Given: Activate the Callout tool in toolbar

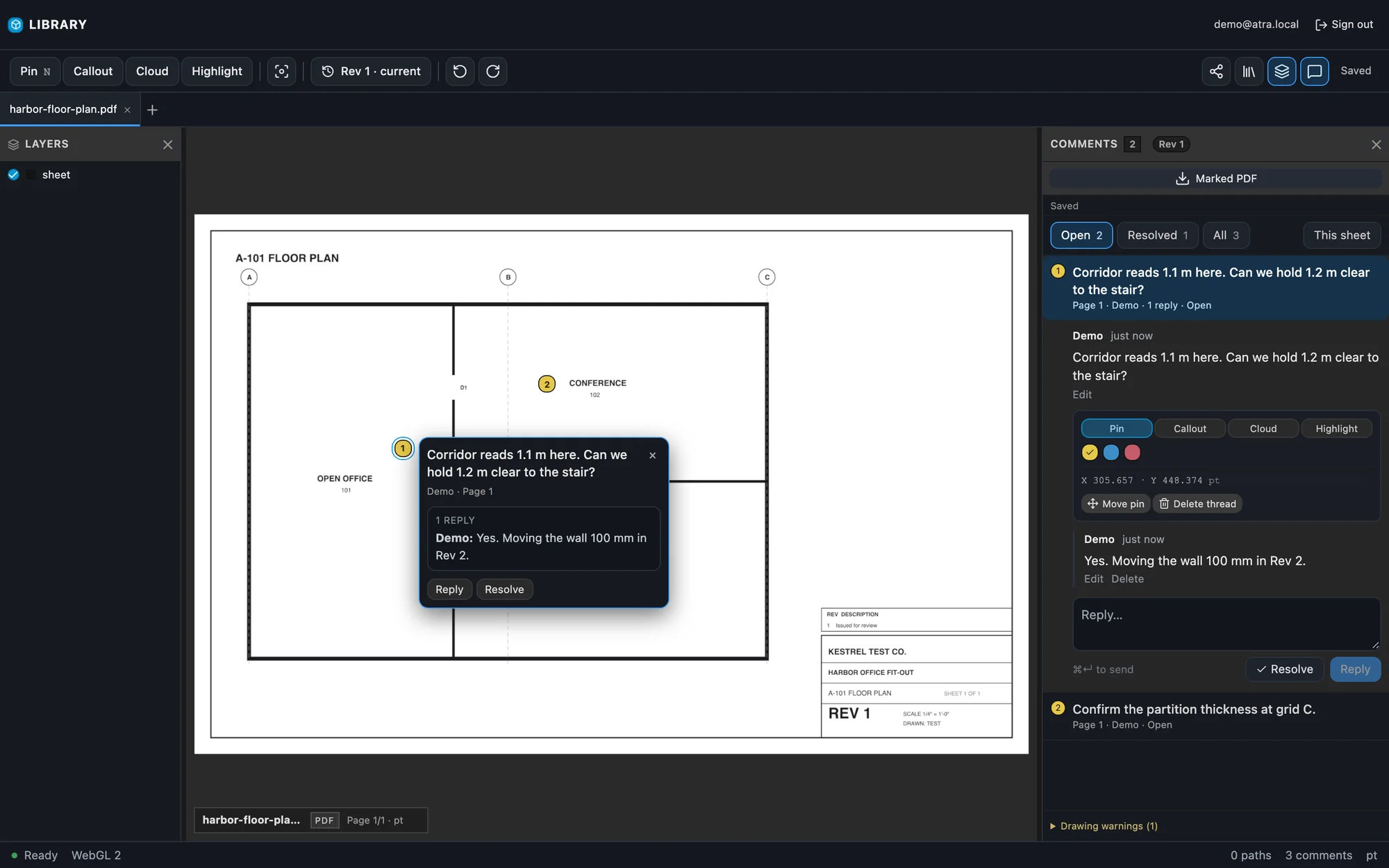Looking at the screenshot, I should (93, 72).
